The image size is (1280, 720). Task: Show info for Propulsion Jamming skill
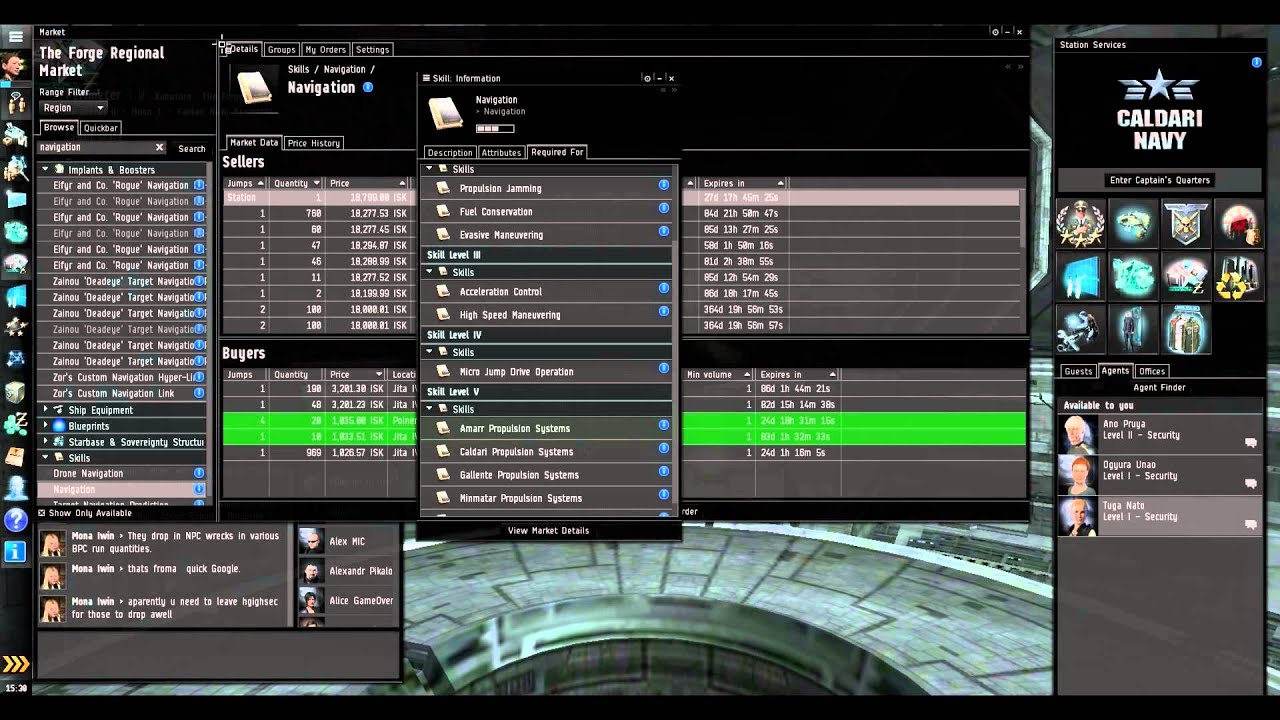pyautogui.click(x=664, y=185)
